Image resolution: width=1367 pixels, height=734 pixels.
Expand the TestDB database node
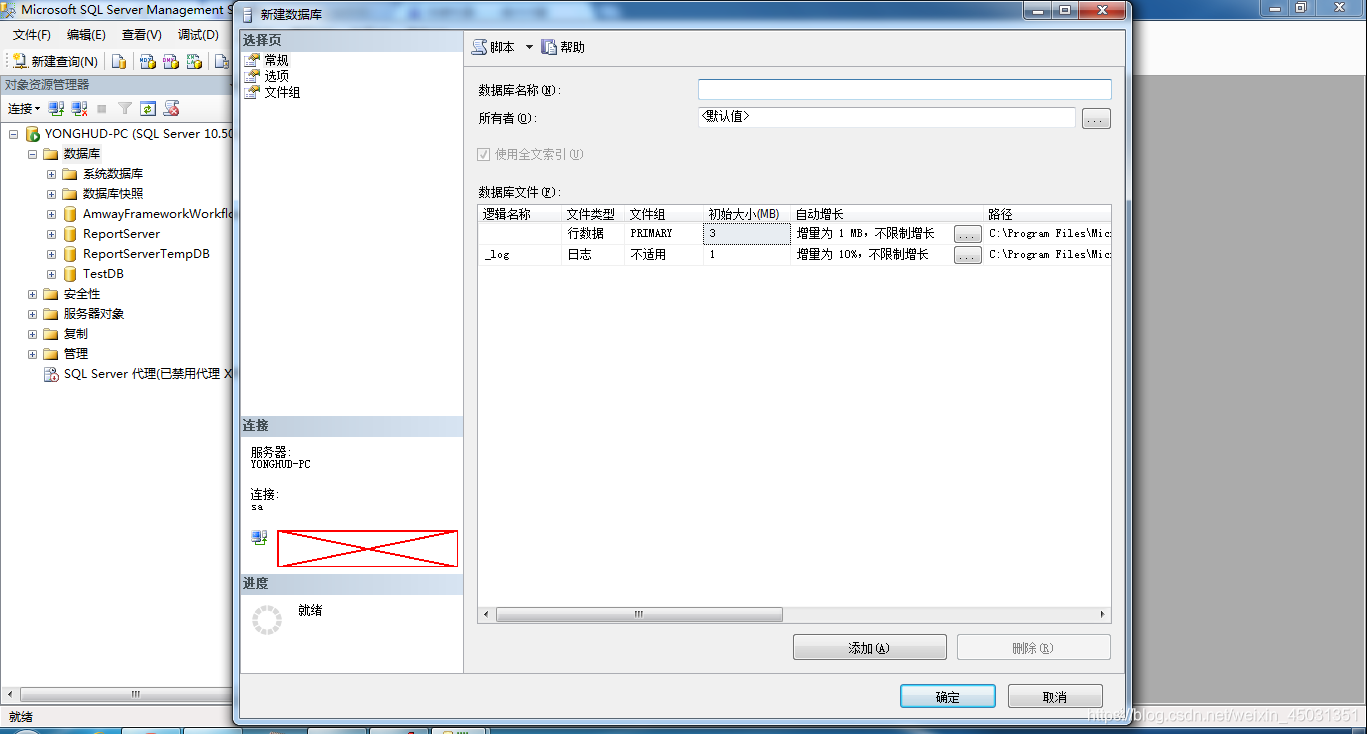(51, 274)
